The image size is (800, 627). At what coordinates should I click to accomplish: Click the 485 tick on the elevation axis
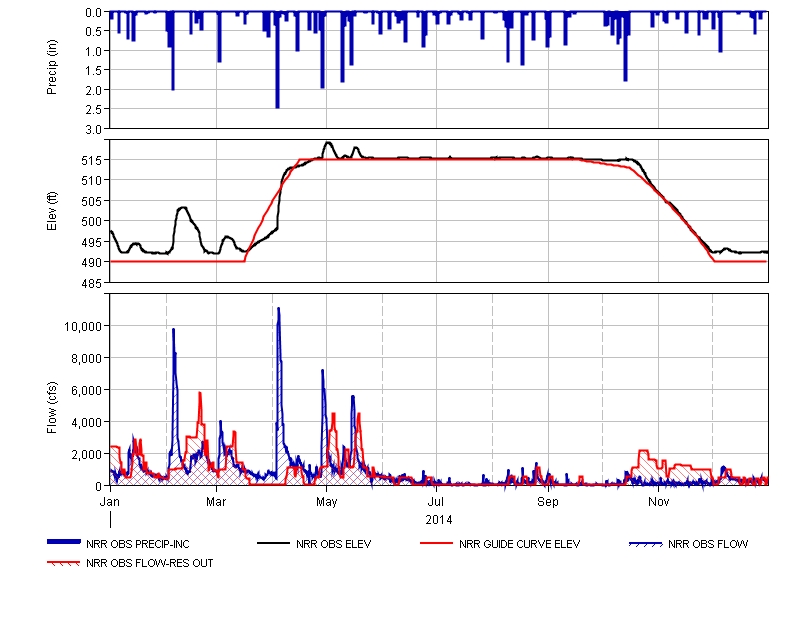(x=92, y=283)
